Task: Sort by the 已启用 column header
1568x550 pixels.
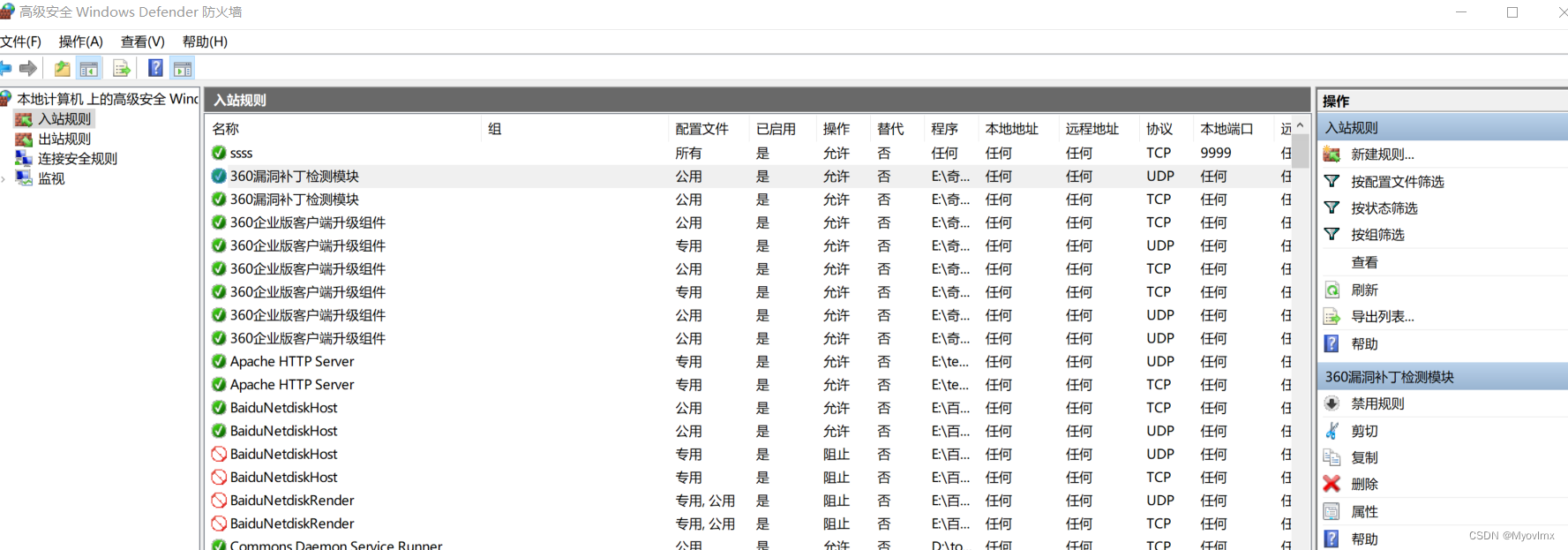Action: tap(783, 129)
